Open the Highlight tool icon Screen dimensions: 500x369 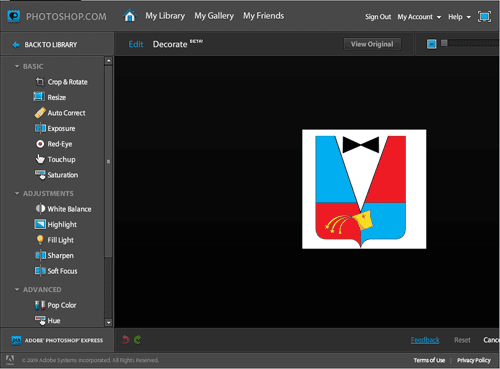pyautogui.click(x=40, y=224)
